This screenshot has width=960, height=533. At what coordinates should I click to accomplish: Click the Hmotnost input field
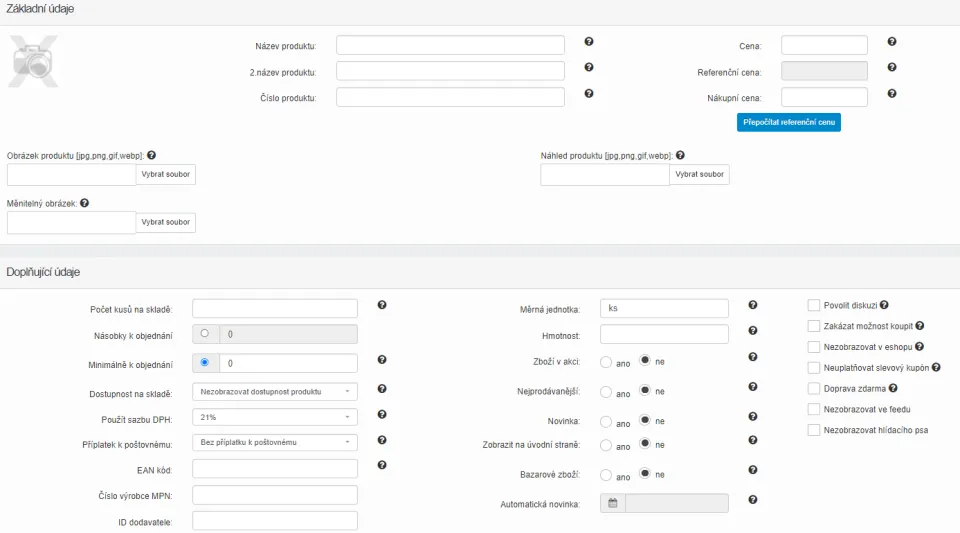click(664, 334)
